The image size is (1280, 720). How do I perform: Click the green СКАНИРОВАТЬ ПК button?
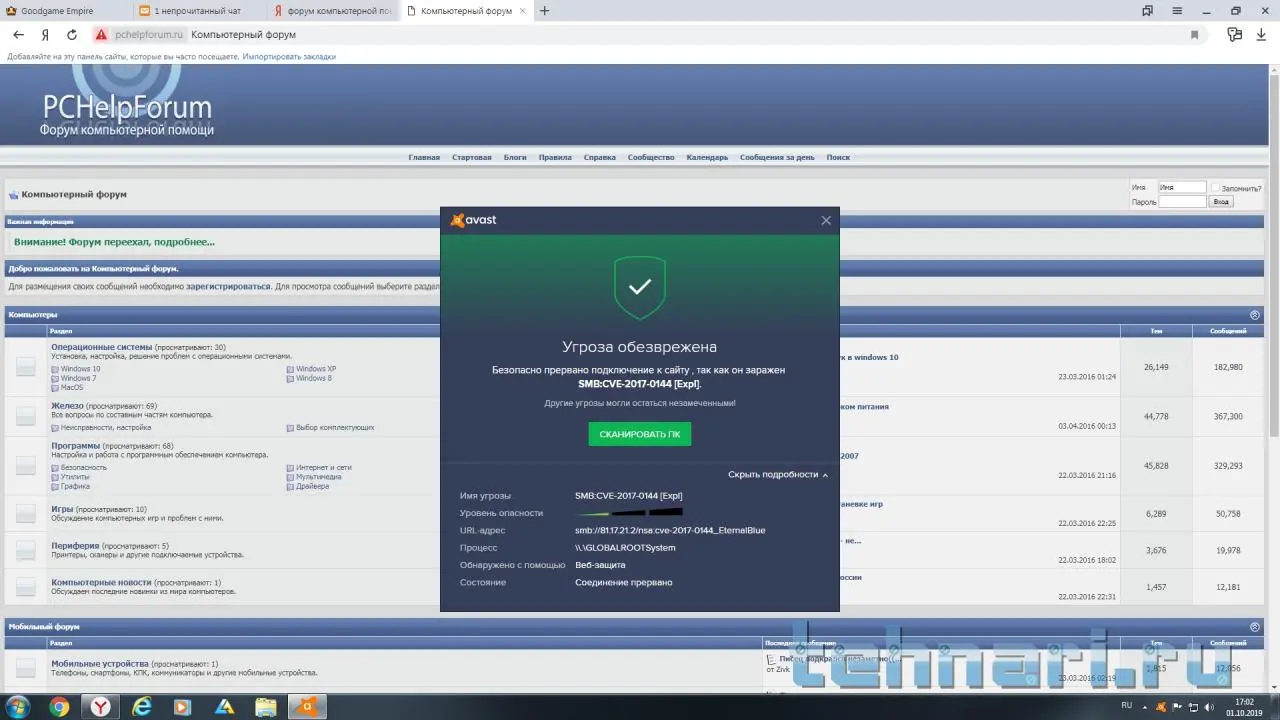pos(640,434)
